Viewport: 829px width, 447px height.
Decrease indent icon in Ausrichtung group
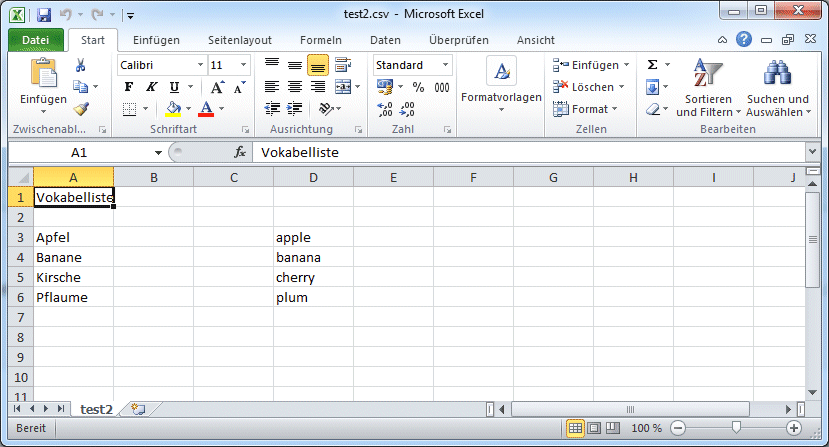pyautogui.click(x=272, y=109)
